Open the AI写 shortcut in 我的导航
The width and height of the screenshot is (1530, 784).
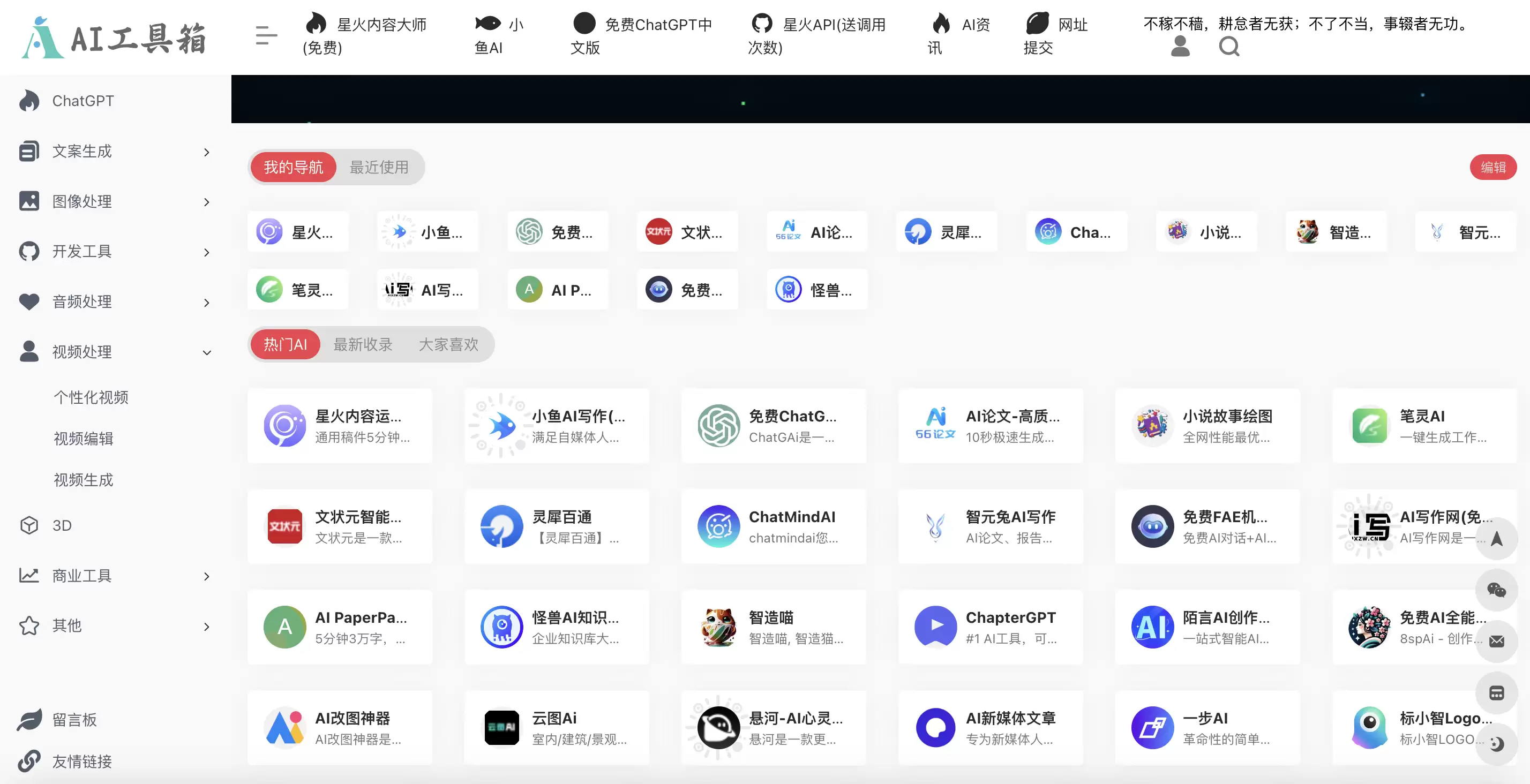[427, 290]
